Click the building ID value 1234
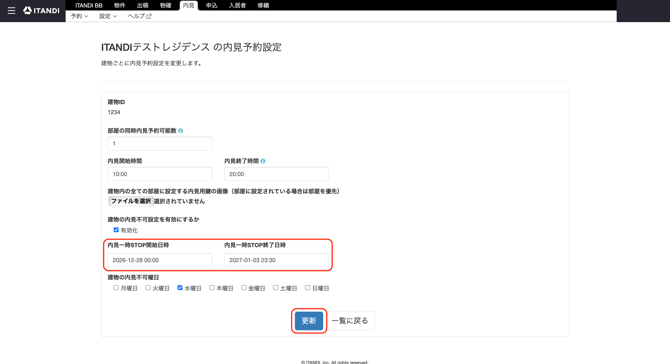This screenshot has height=364, width=670. coord(114,112)
